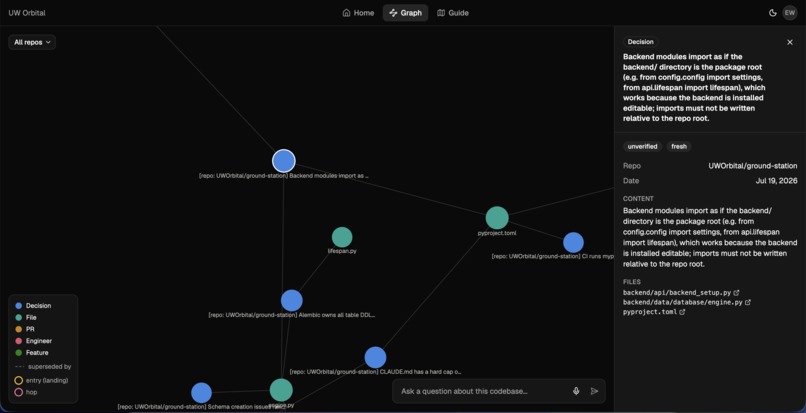The image size is (806, 413).
Task: Open the Guide tab
Action: pyautogui.click(x=453, y=13)
